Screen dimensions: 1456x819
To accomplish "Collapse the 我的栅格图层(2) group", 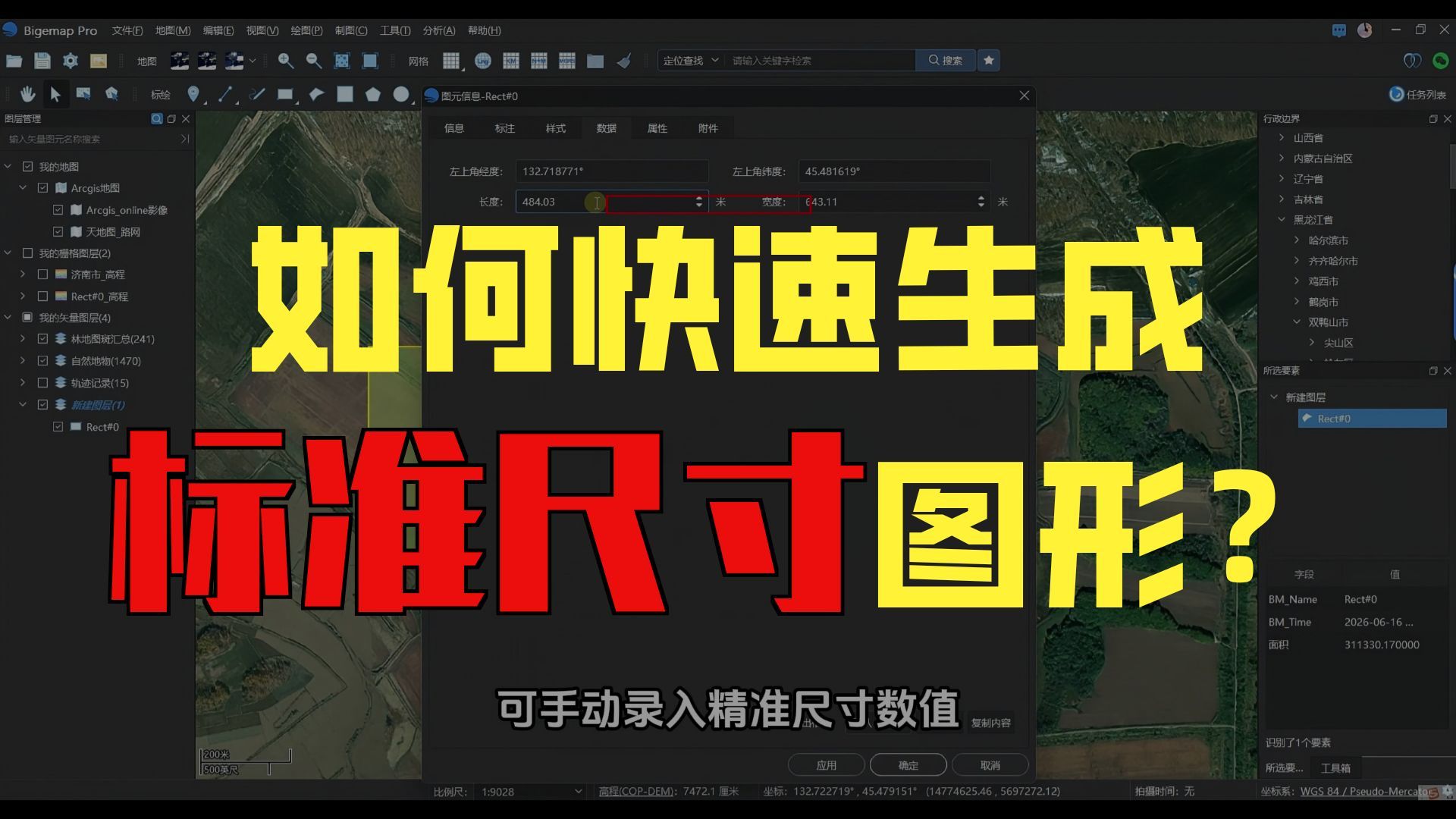I will 8,253.
